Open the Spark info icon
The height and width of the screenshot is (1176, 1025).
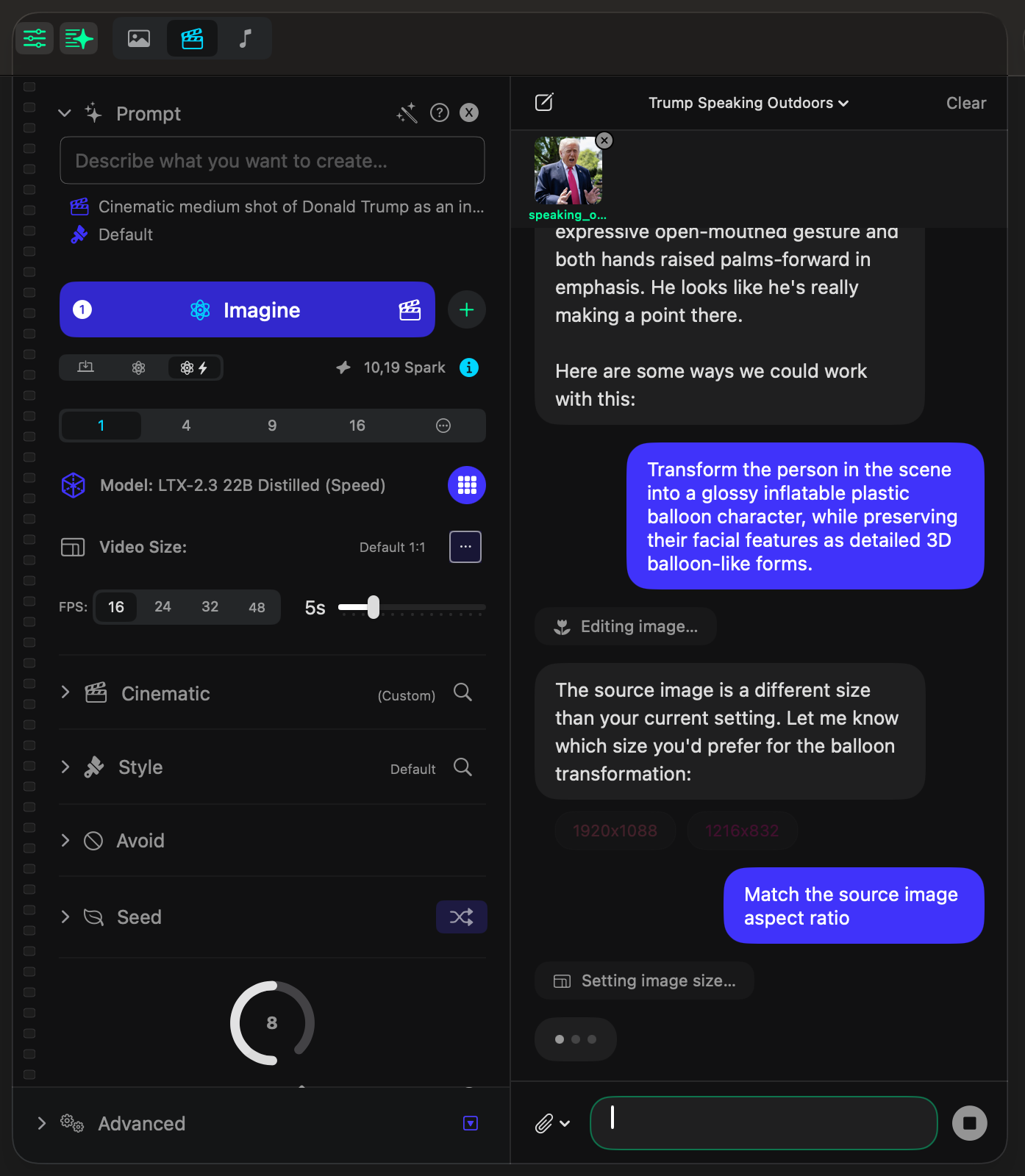coord(469,367)
